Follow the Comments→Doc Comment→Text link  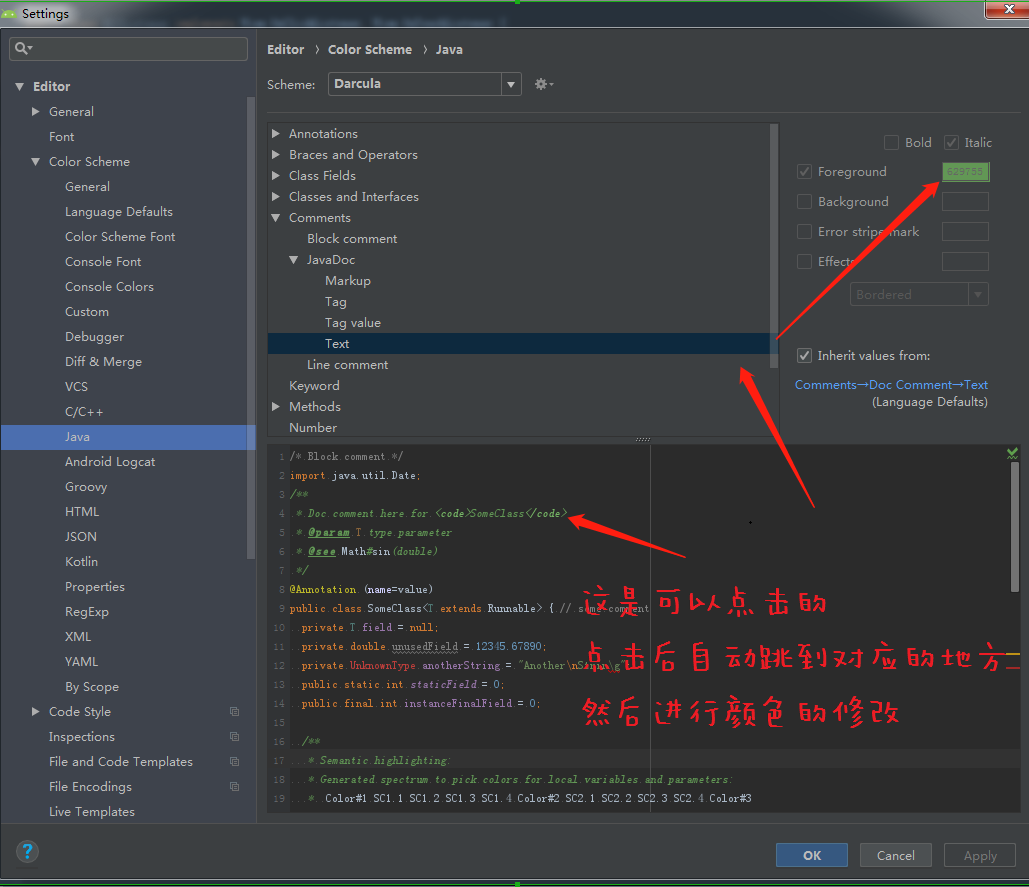(891, 385)
